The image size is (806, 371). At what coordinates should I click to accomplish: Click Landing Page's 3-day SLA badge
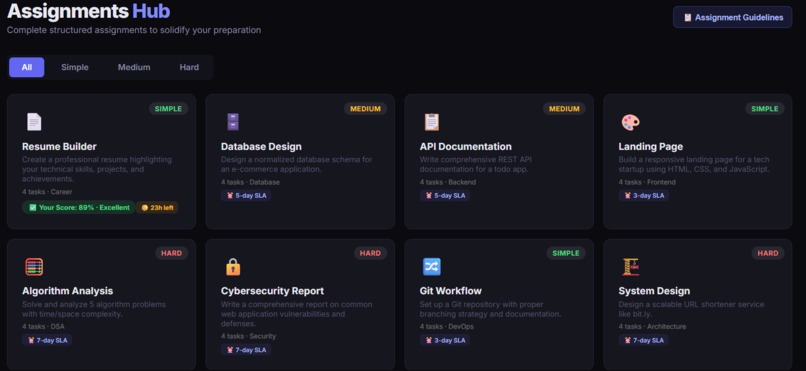click(644, 196)
